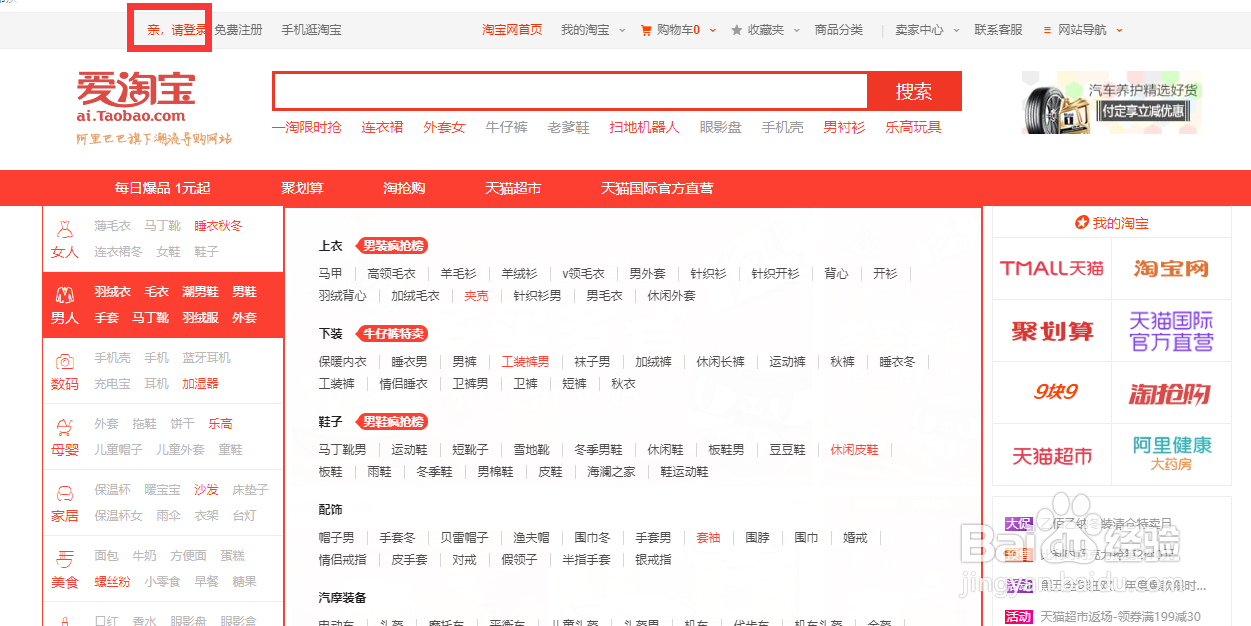
Task: Select 乐高玩具 hot search link
Action: point(913,127)
